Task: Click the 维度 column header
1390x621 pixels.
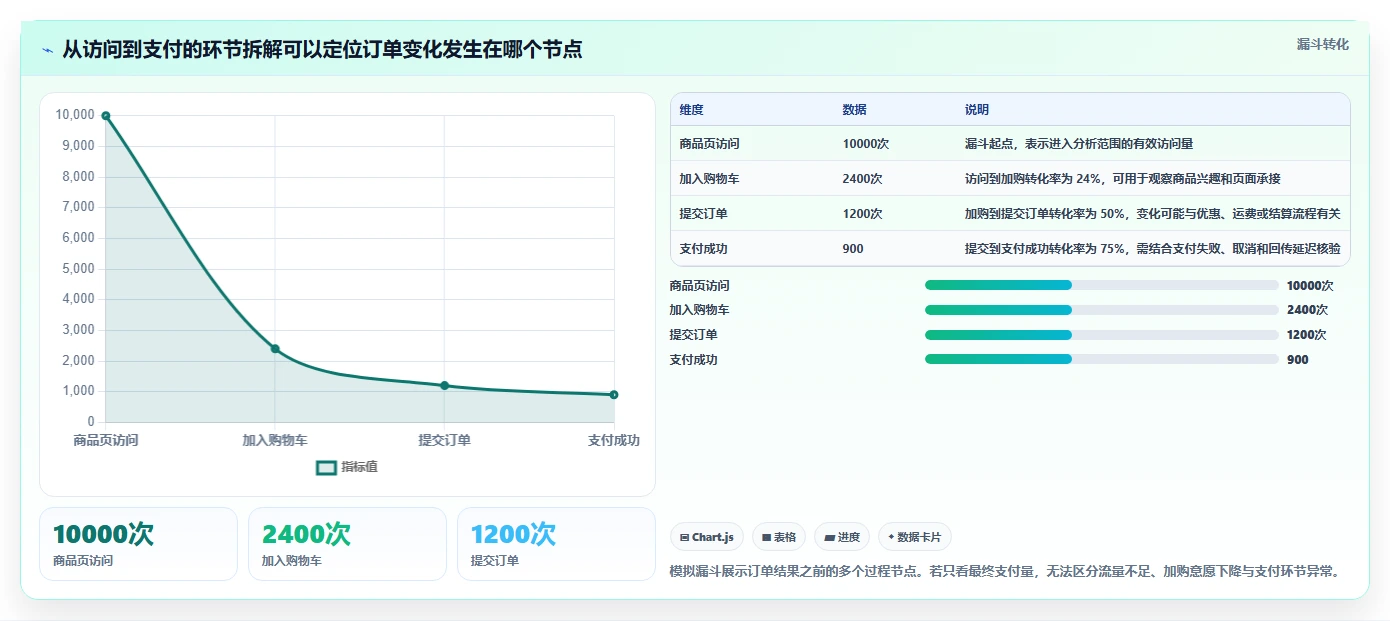Action: point(692,110)
